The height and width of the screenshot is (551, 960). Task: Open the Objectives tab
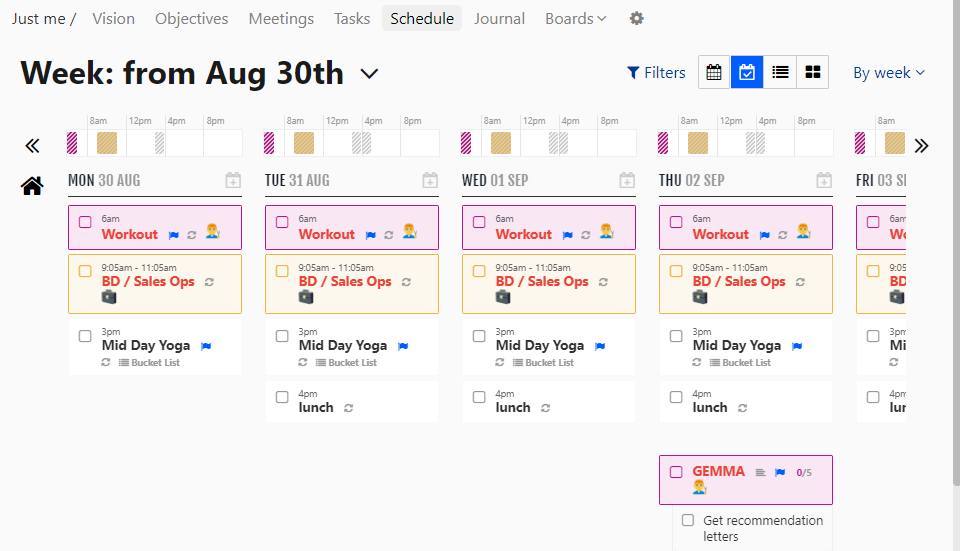click(191, 19)
